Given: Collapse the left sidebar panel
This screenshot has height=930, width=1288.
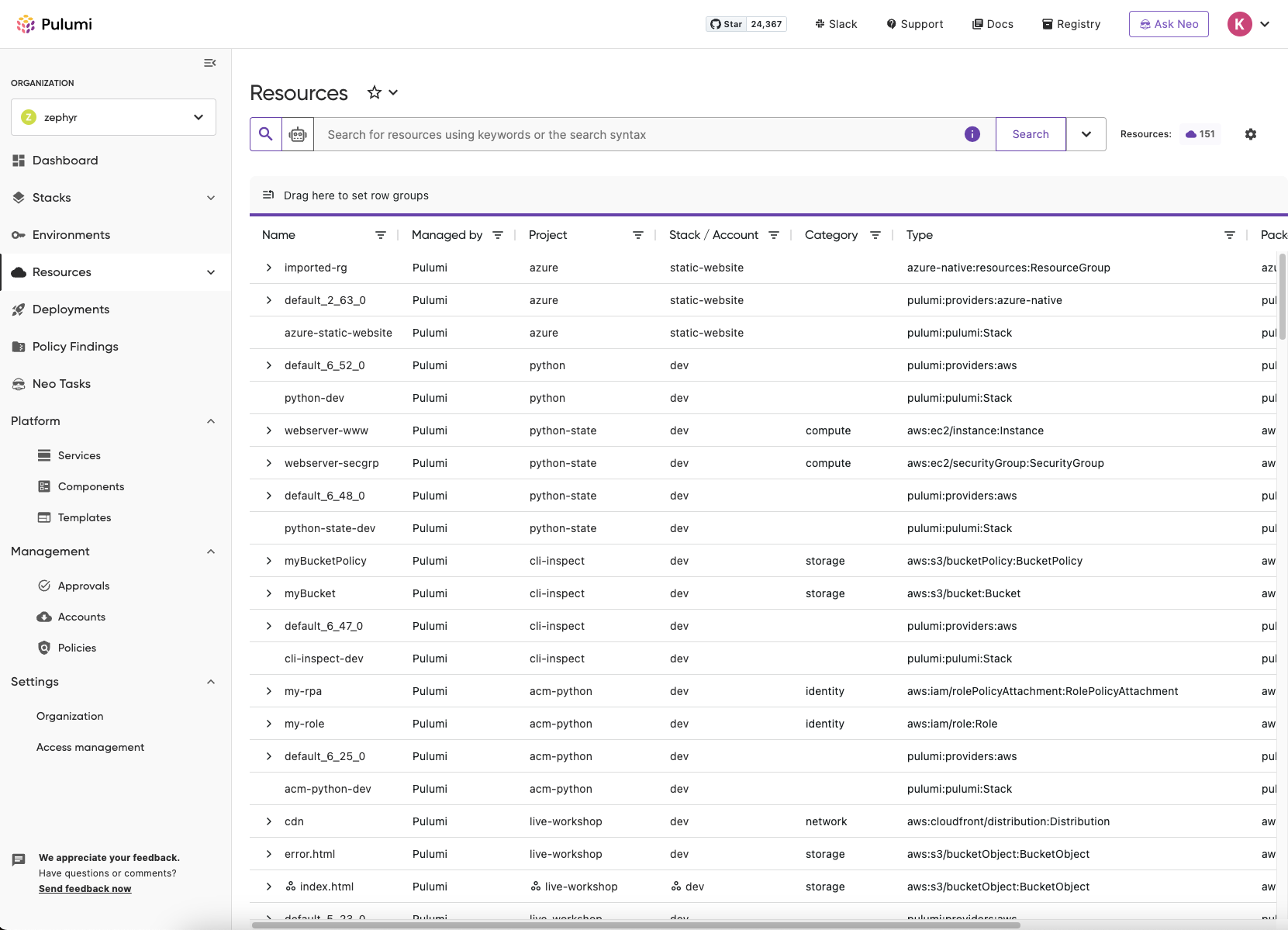Looking at the screenshot, I should tap(209, 63).
